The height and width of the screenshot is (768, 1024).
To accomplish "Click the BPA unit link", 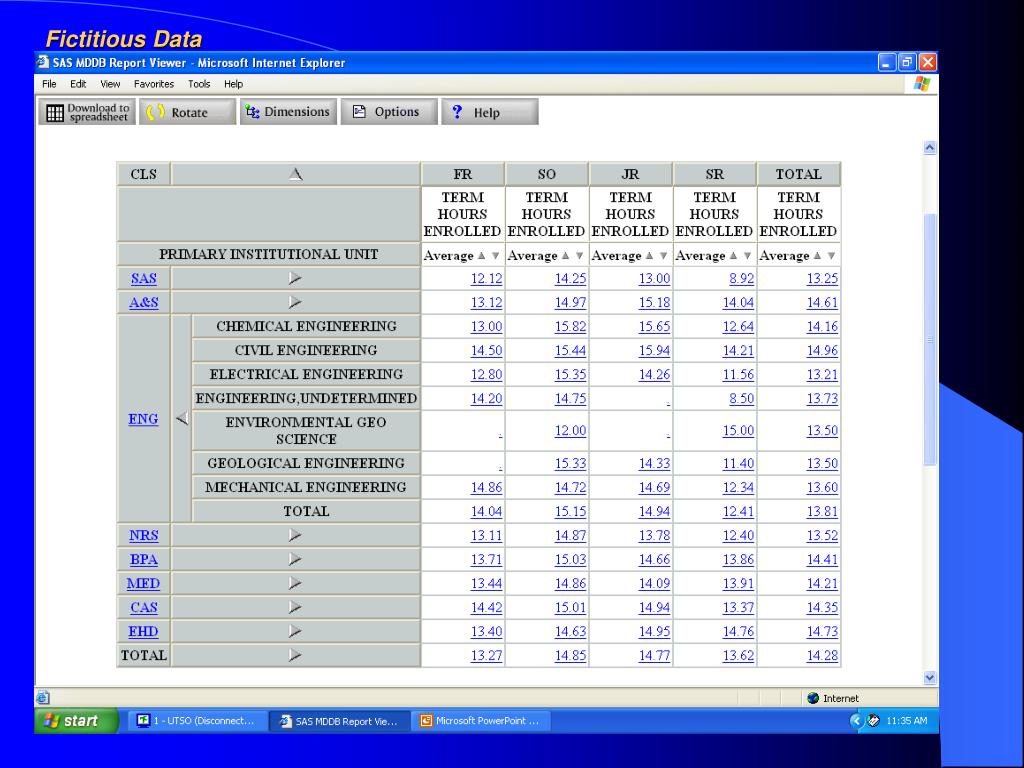I will coord(144,560).
